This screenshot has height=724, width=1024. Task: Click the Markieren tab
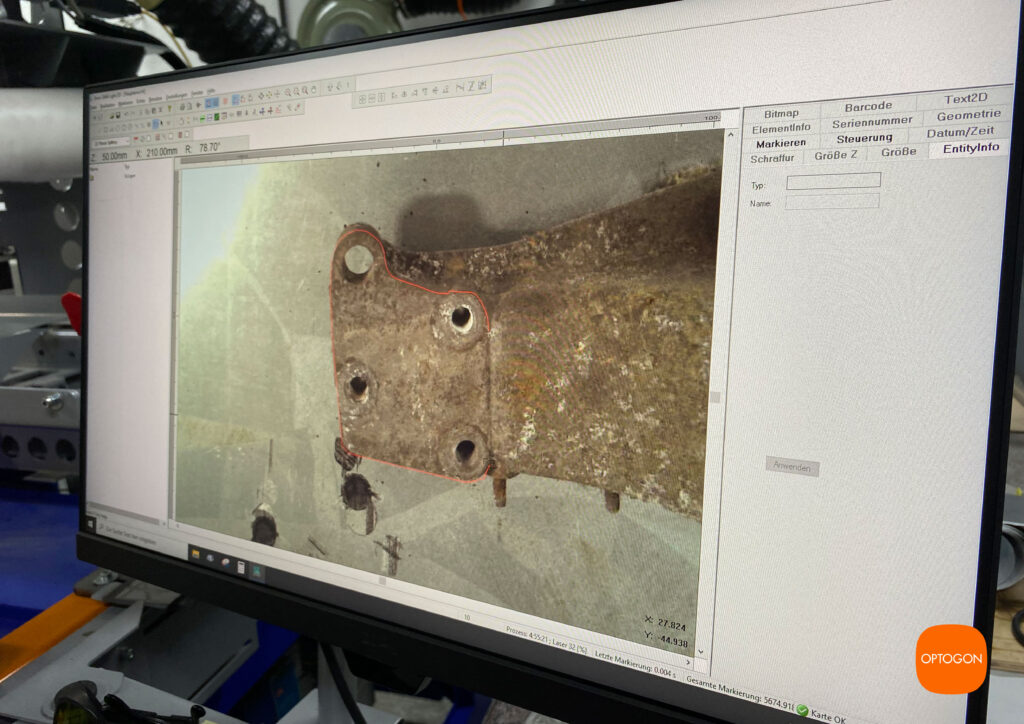pyautogui.click(x=780, y=143)
